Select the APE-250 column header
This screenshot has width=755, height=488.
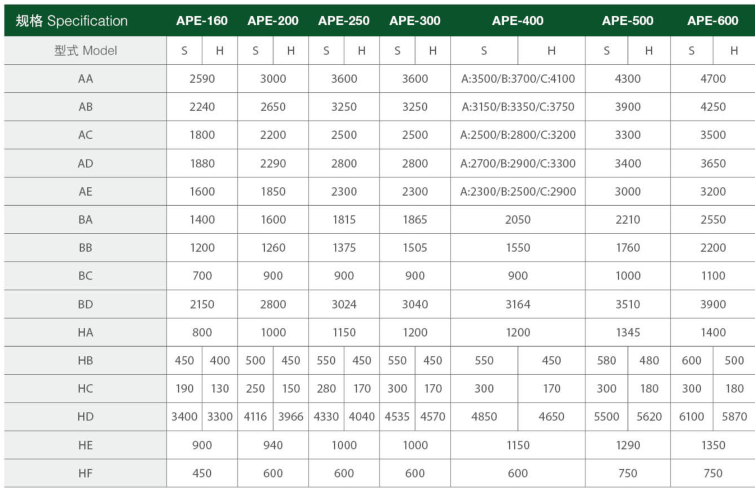coord(344,21)
